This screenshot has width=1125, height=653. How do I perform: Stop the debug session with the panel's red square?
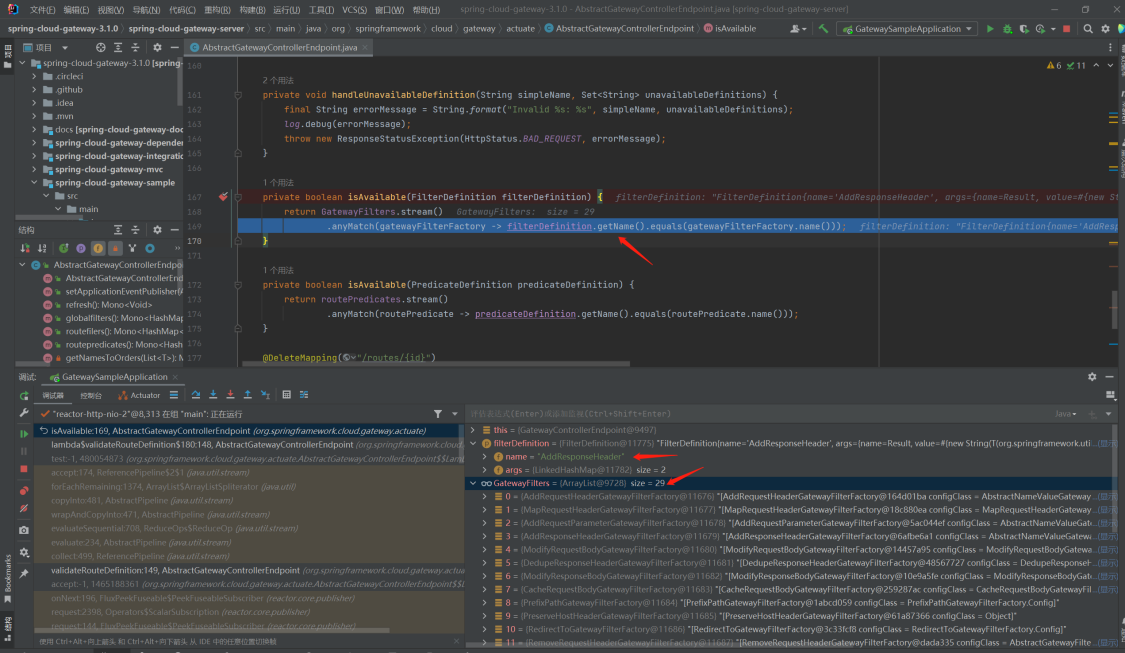coord(24,469)
